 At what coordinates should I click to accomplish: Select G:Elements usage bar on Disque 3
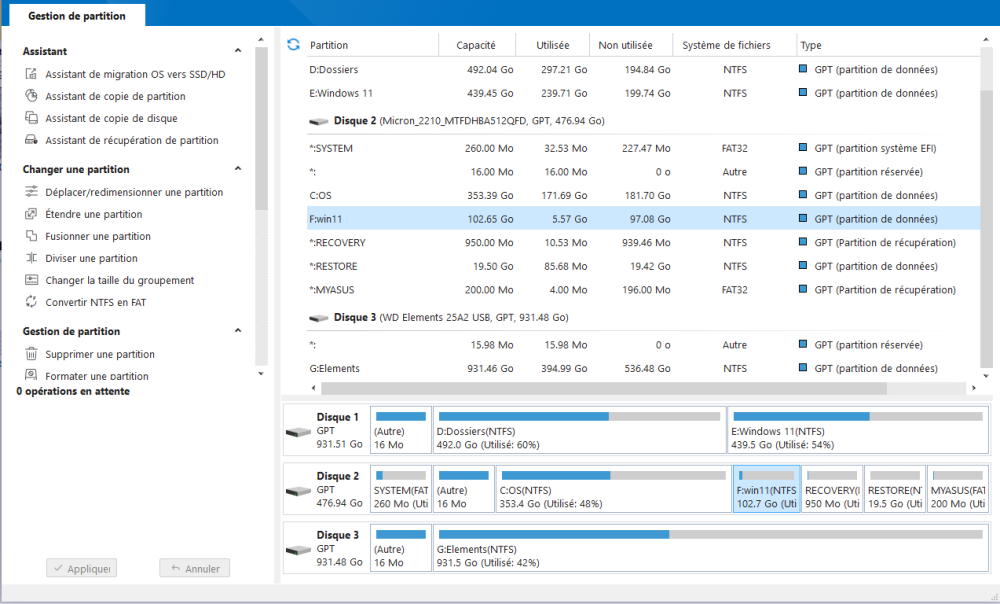pos(710,534)
